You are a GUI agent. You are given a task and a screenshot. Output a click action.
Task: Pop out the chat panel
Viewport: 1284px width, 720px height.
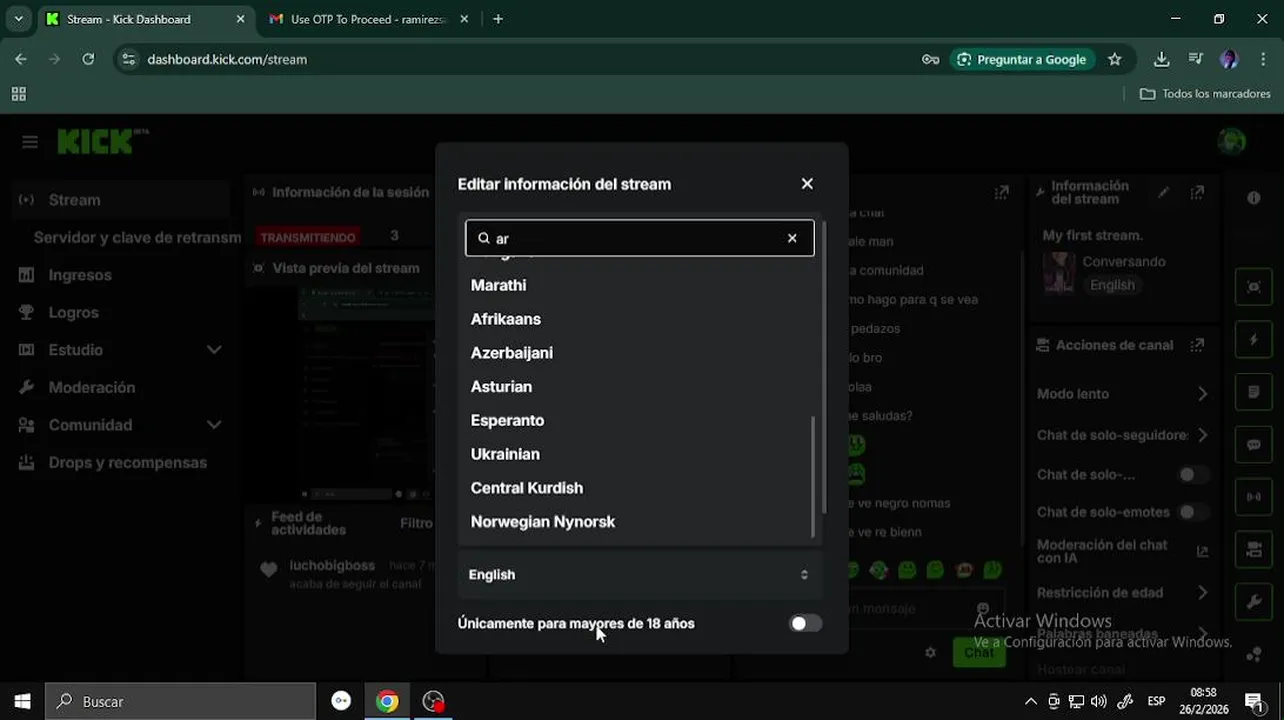pyautogui.click(x=1001, y=192)
